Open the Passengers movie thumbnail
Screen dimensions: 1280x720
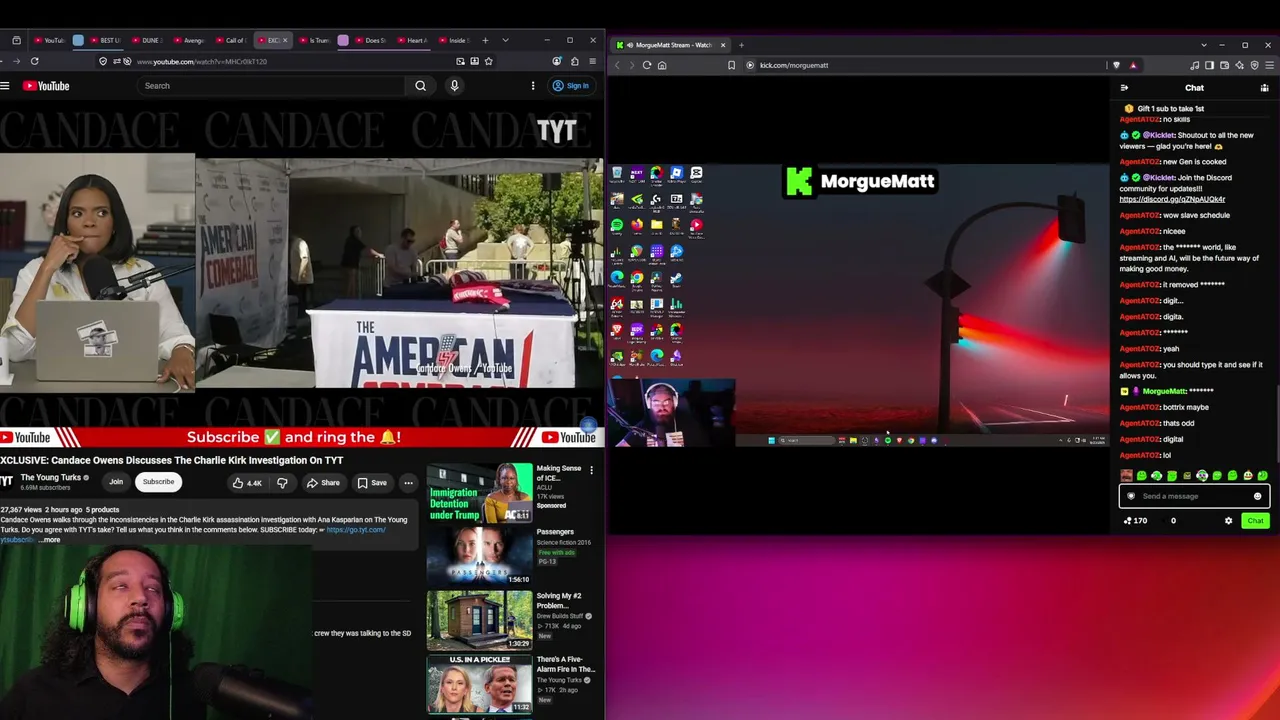(480, 557)
